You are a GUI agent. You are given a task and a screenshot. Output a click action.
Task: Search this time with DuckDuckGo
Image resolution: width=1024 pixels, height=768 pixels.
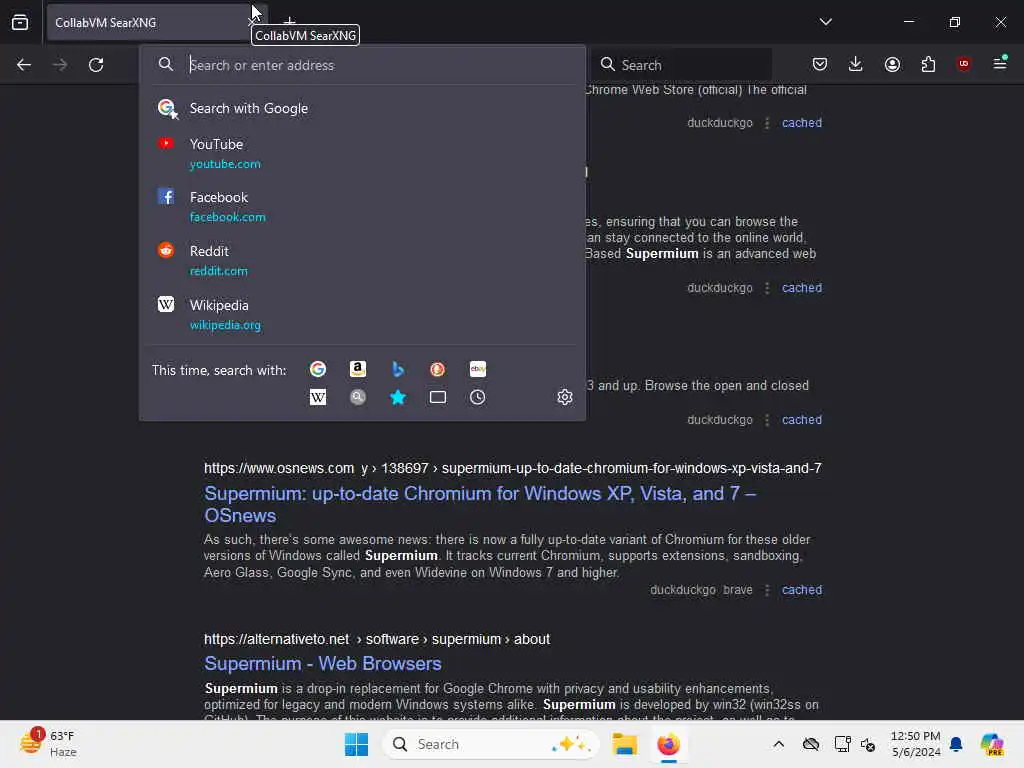438,369
